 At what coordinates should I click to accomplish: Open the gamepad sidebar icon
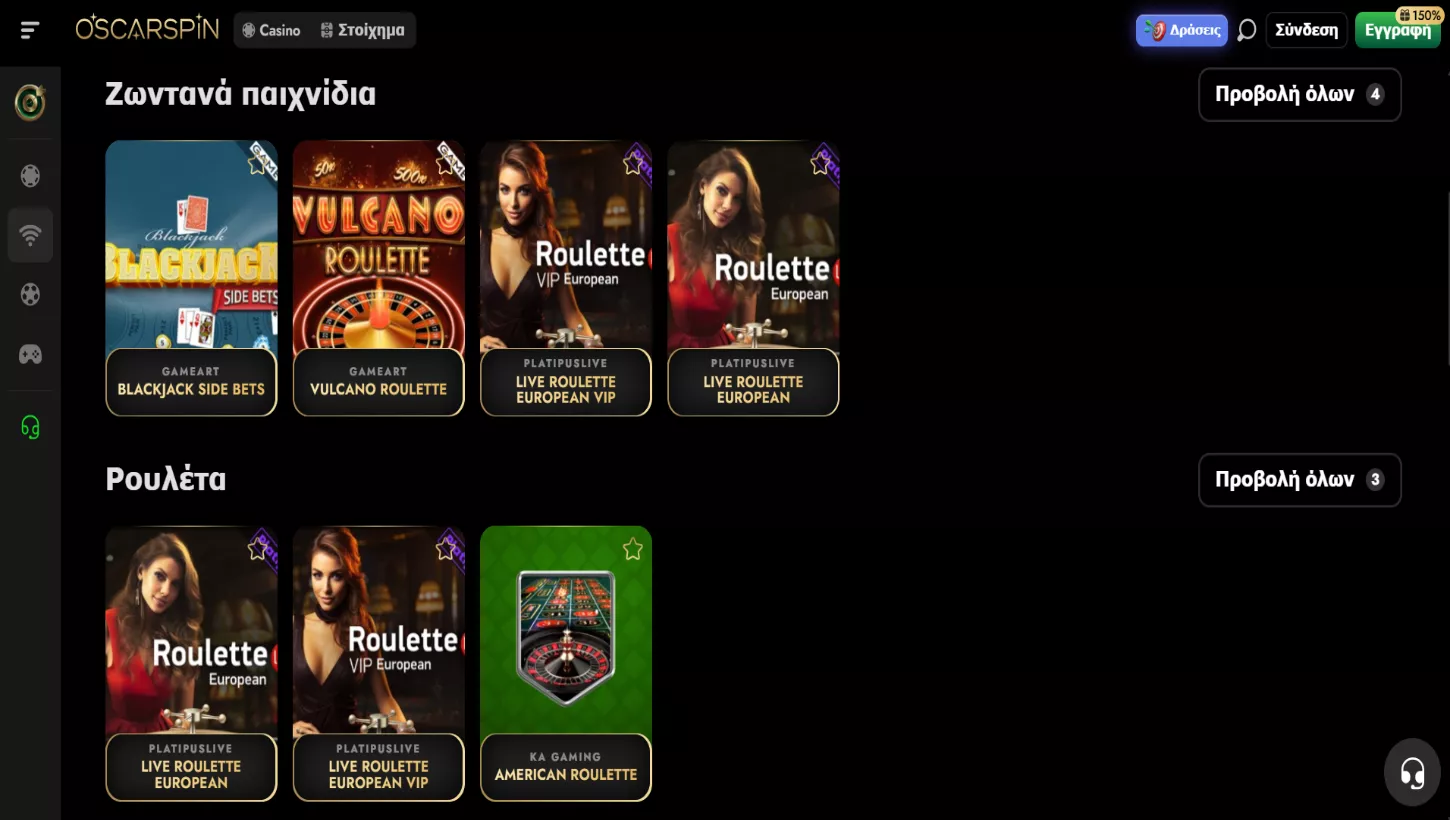tap(30, 354)
